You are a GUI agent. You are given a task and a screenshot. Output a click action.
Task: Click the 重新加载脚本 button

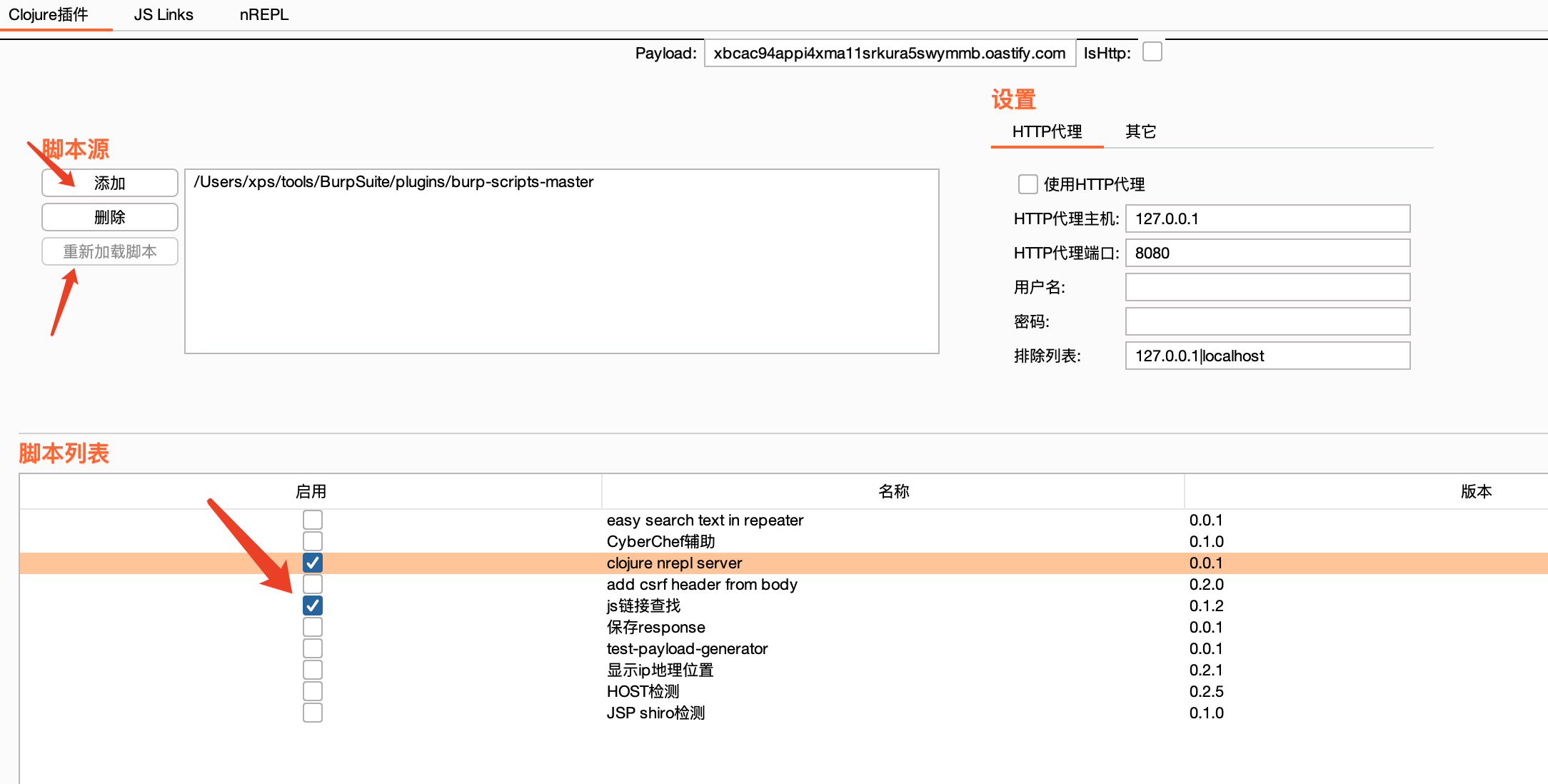point(110,251)
